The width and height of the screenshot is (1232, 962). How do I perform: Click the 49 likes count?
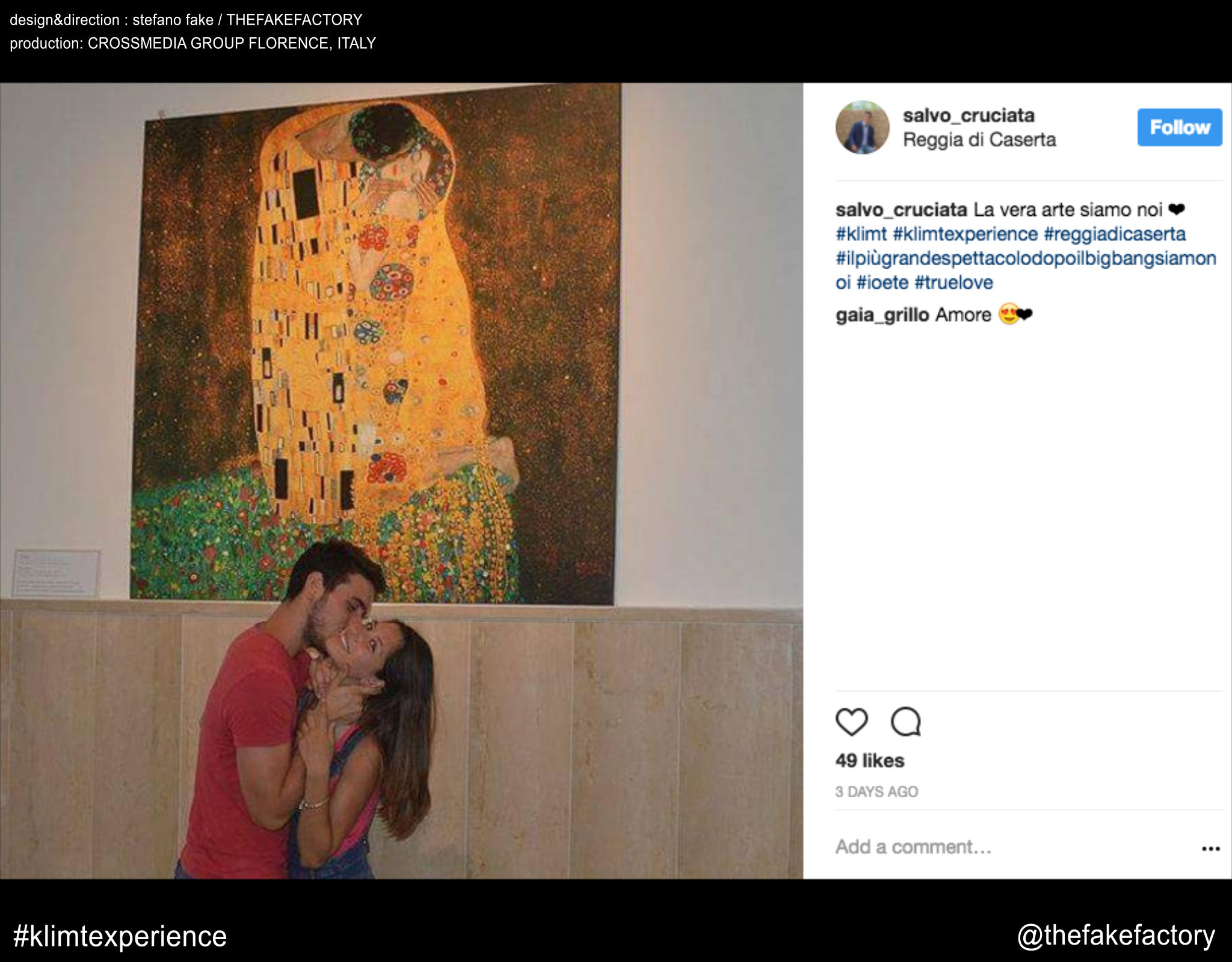coord(870,761)
